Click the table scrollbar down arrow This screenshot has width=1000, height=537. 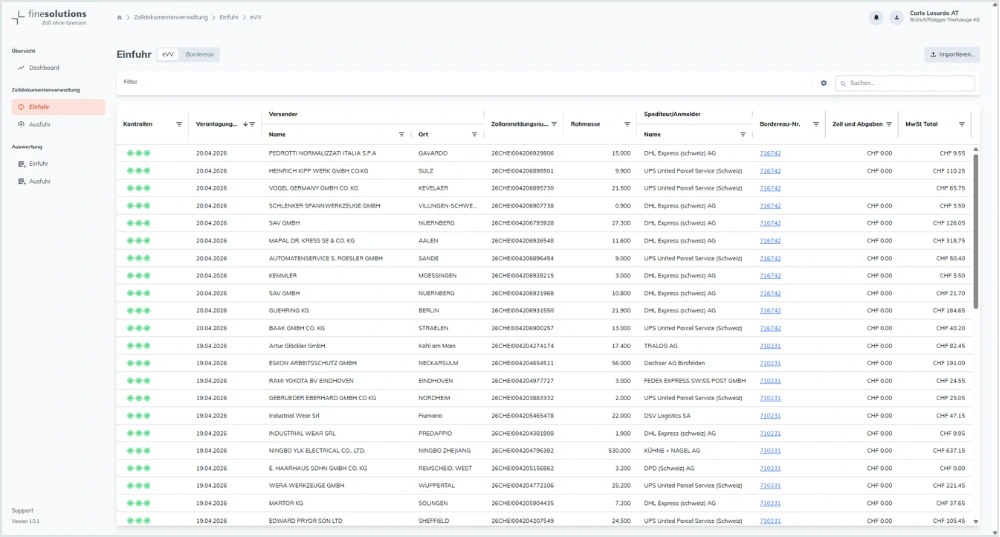975,522
